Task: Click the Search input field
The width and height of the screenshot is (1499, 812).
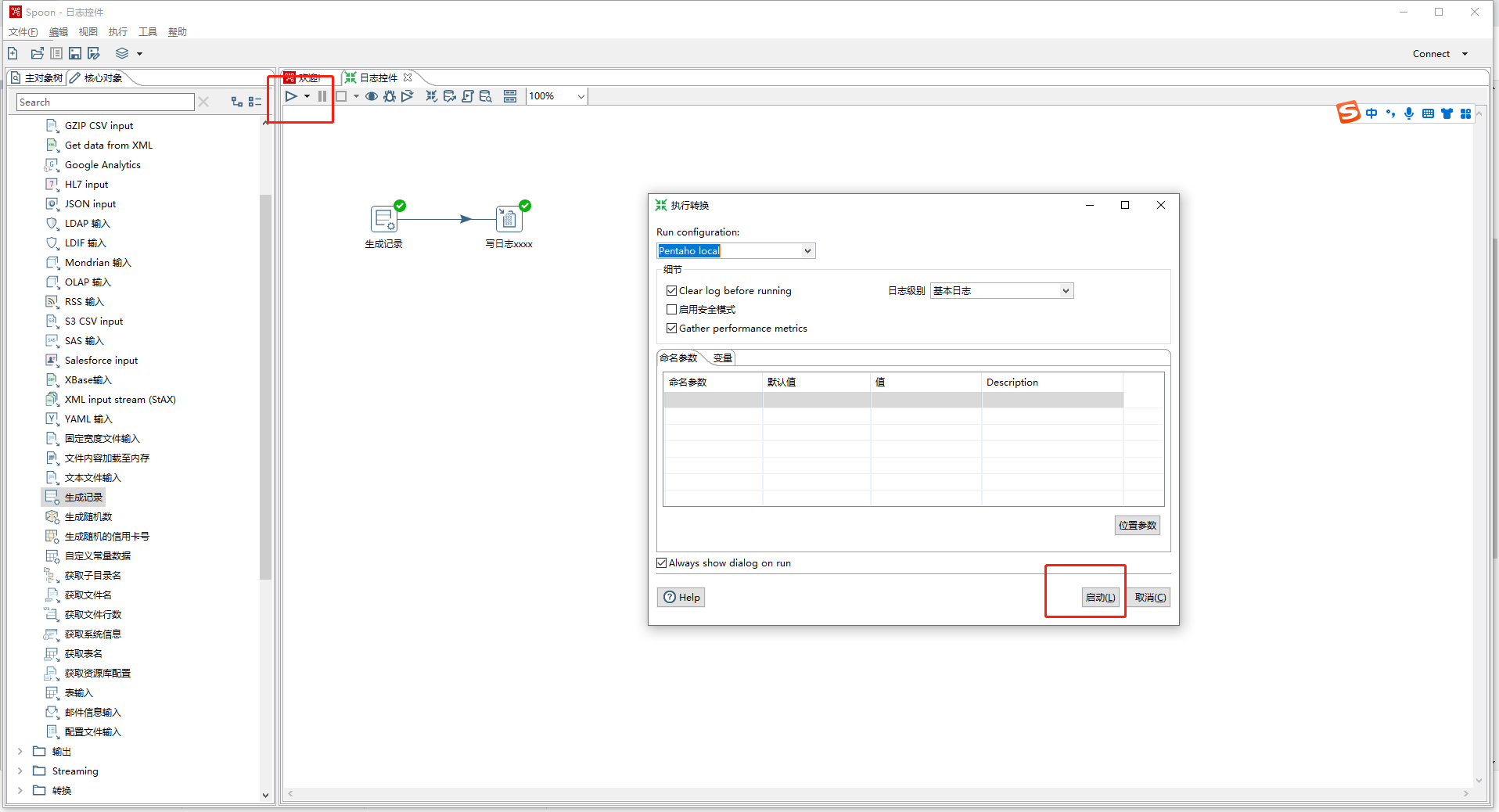Action: tap(105, 102)
